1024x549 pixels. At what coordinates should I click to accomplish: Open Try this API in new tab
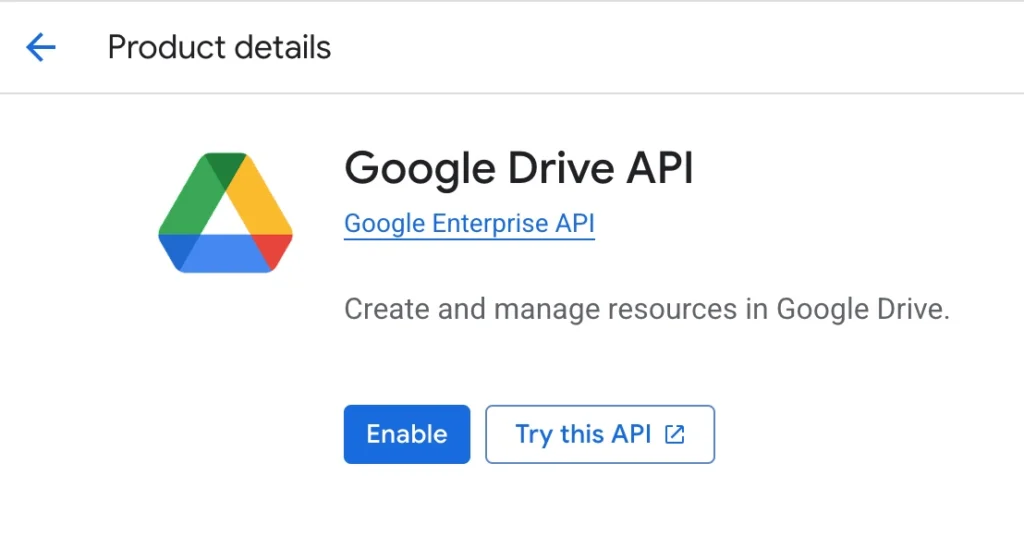[x=600, y=434]
